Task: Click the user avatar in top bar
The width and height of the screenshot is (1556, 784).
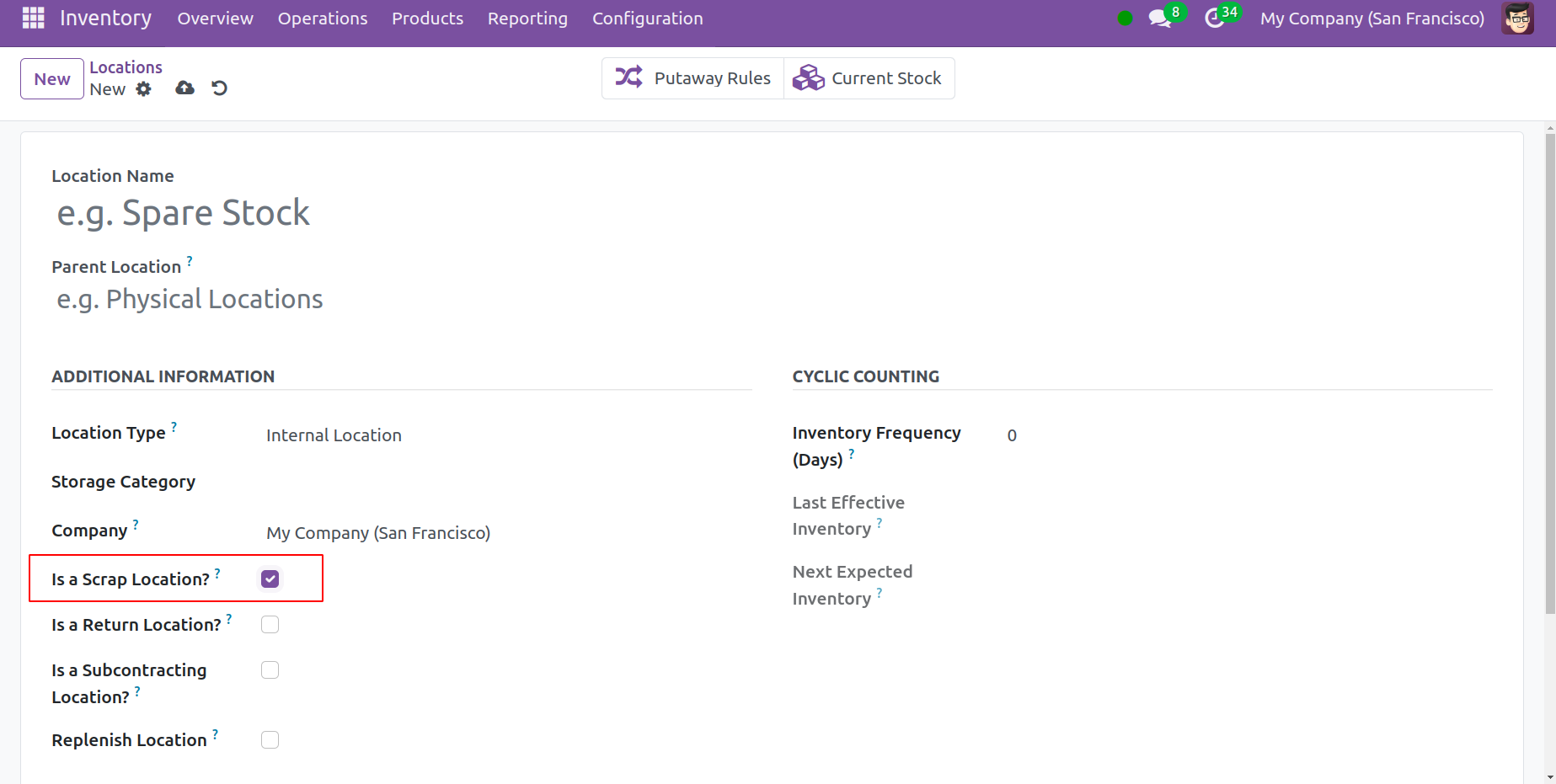Action: tap(1517, 19)
